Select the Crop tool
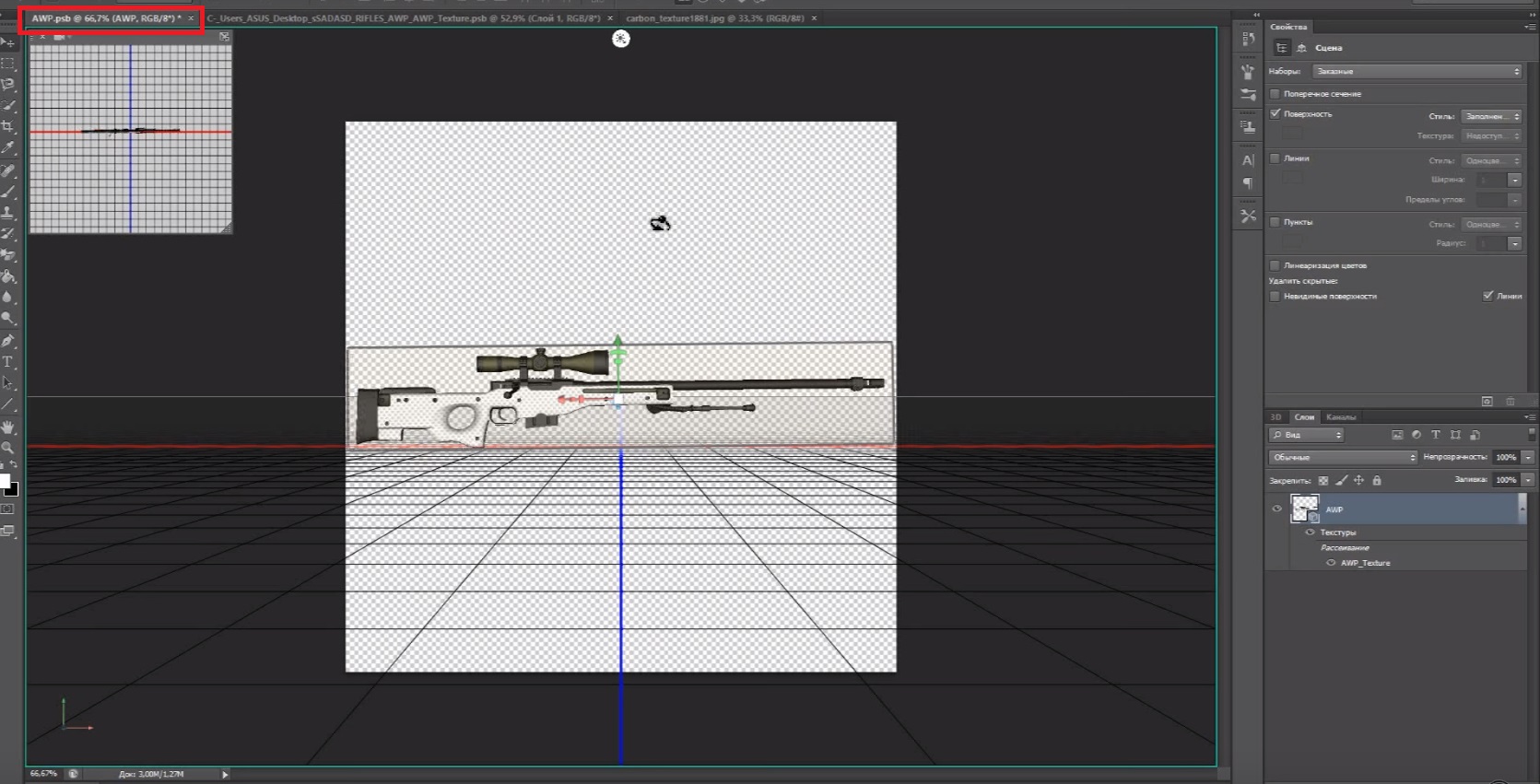The image size is (1540, 784). click(7, 126)
